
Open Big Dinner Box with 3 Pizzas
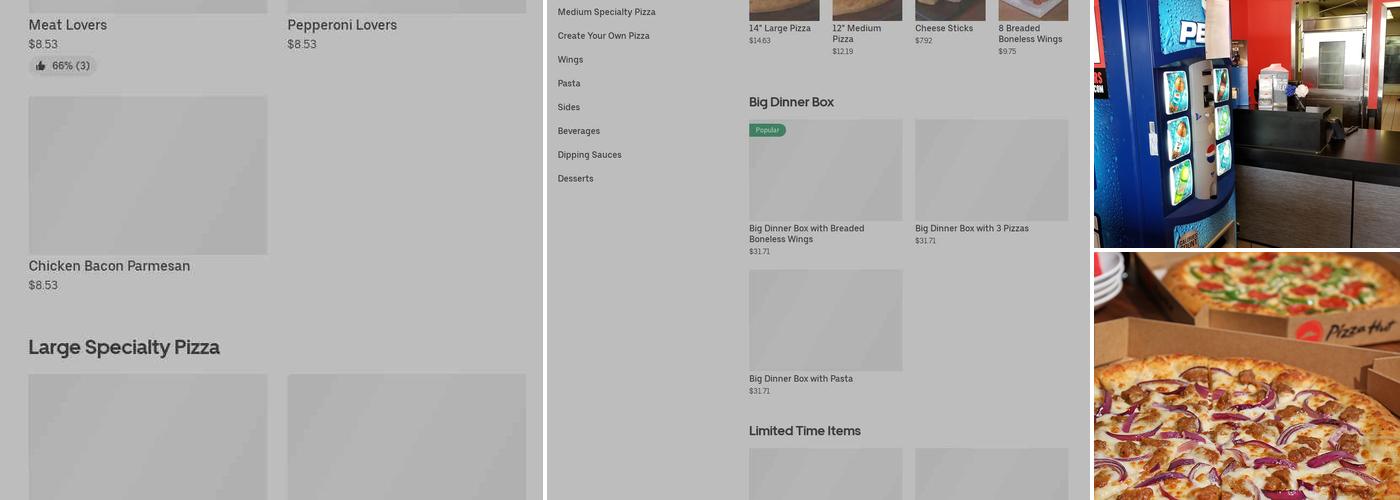pyautogui.click(x=972, y=229)
